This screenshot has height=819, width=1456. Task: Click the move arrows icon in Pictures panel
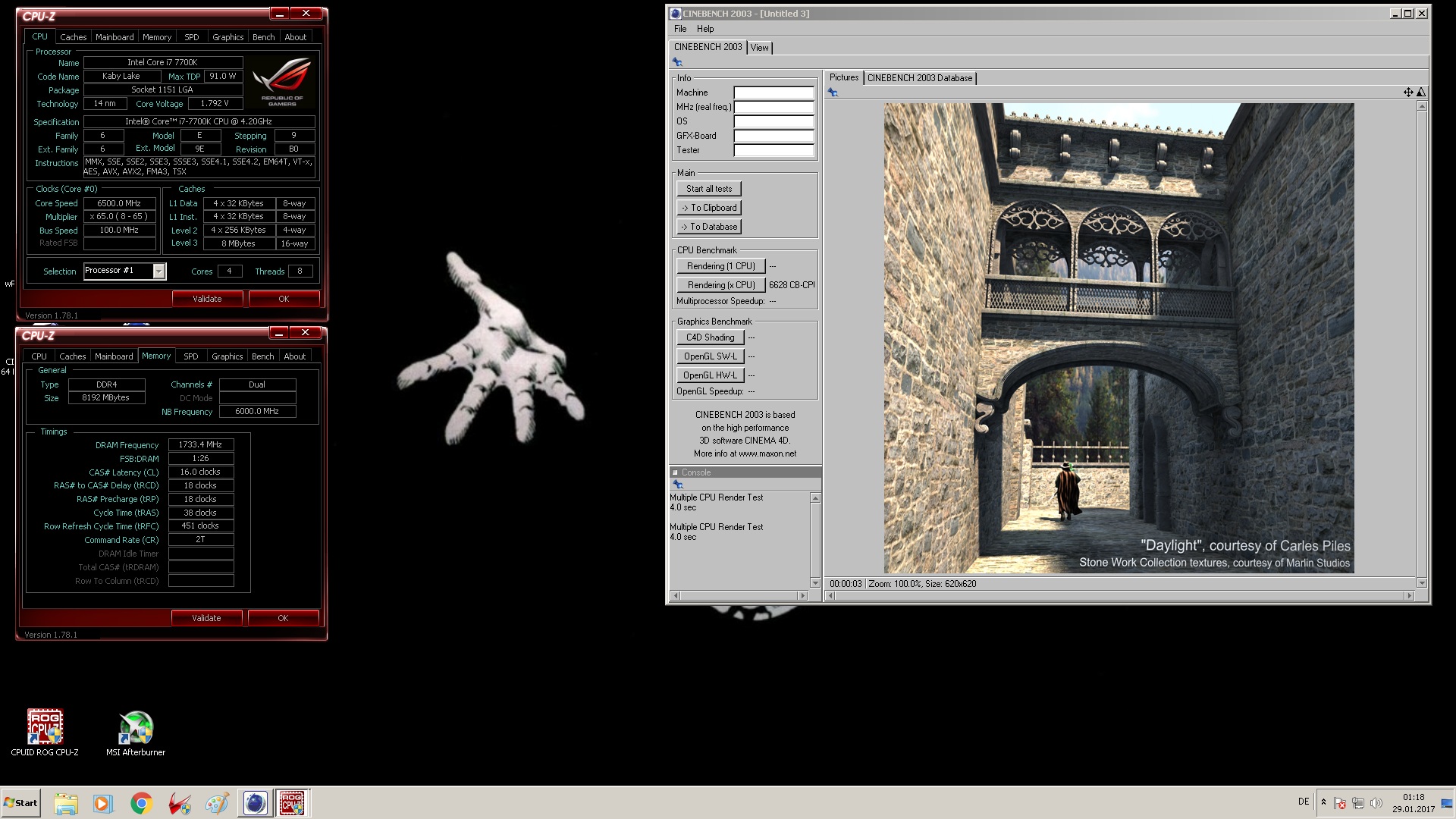[1408, 93]
